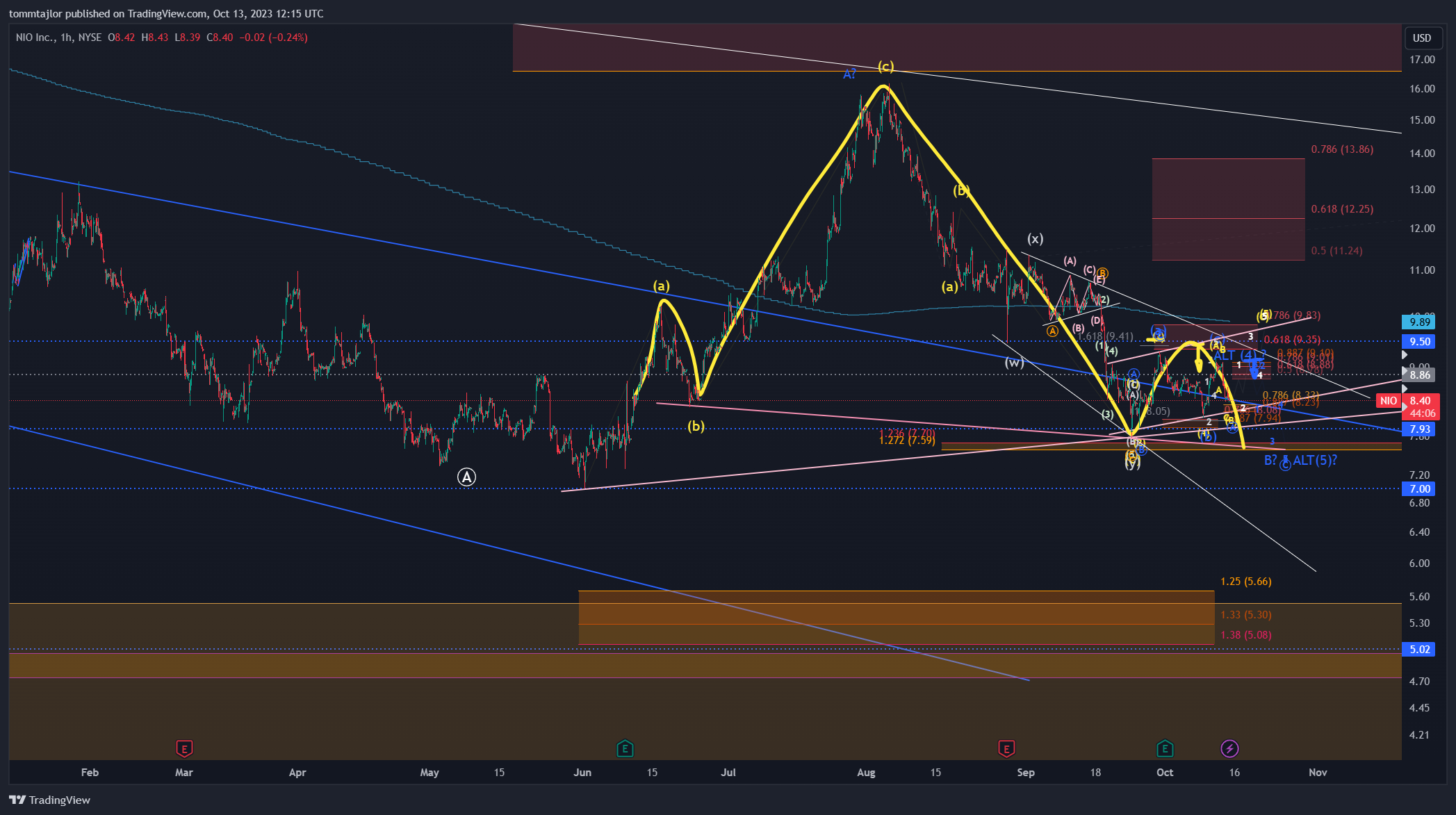The width and height of the screenshot is (1456, 815).
Task: Select the 7.00 blue price label
Action: coord(1420,489)
